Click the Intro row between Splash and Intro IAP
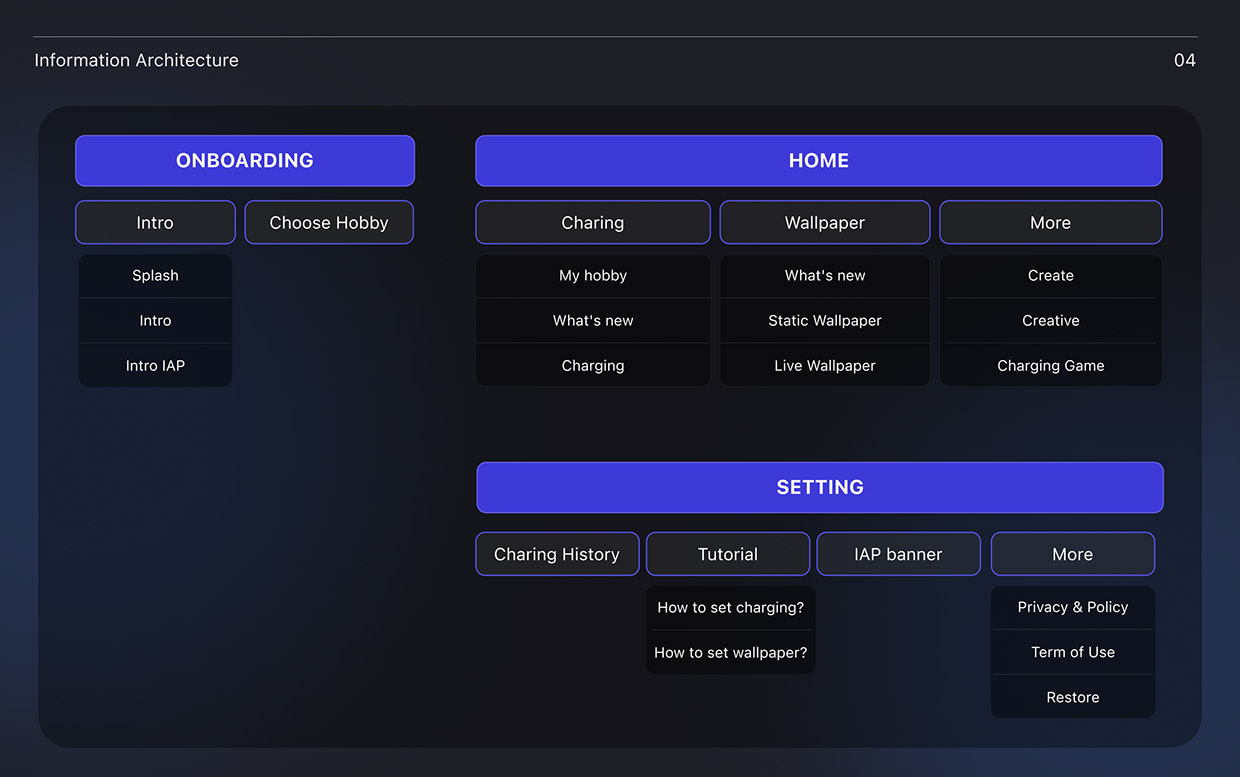Viewport: 1240px width, 777px height. point(155,321)
